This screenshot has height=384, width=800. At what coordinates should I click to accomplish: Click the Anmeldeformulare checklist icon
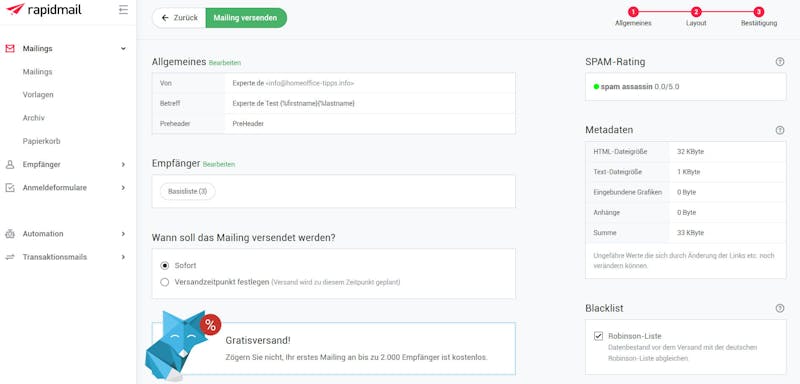point(10,188)
